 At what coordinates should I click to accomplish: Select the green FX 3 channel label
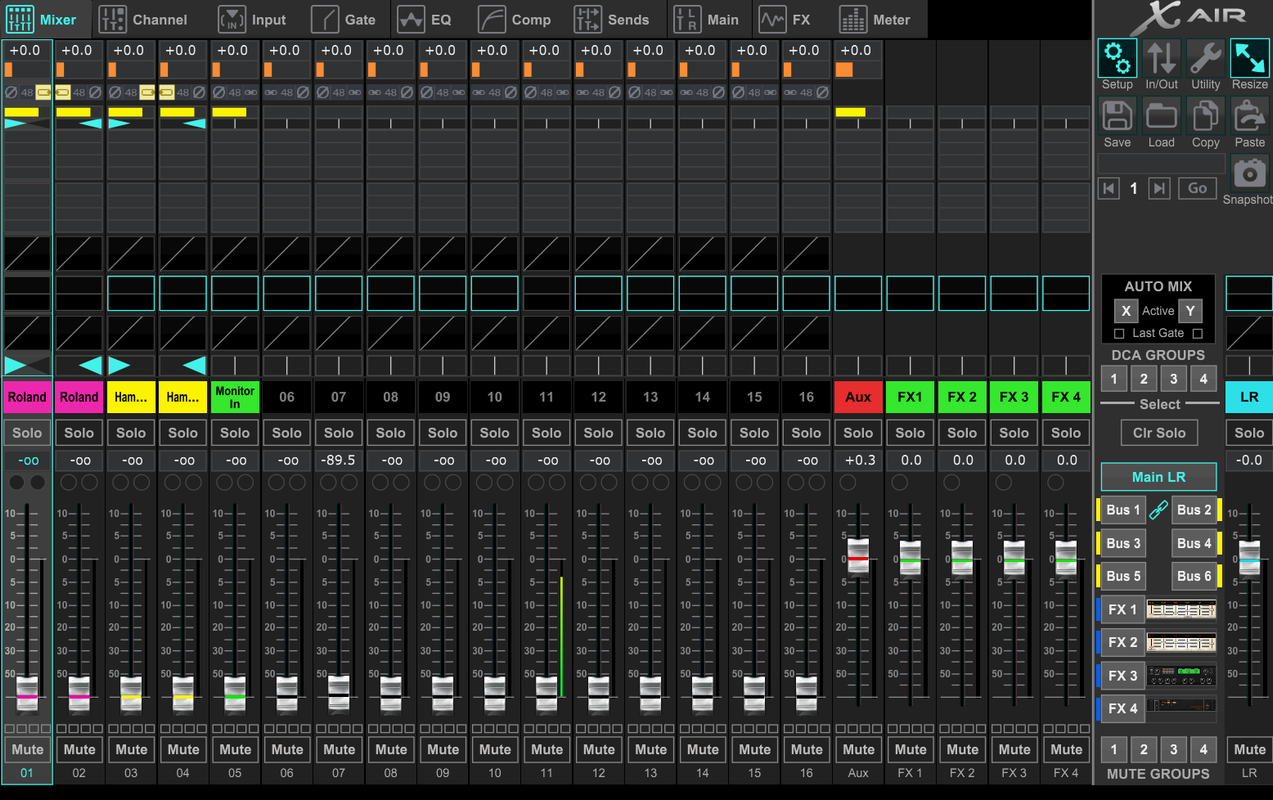(1014, 397)
